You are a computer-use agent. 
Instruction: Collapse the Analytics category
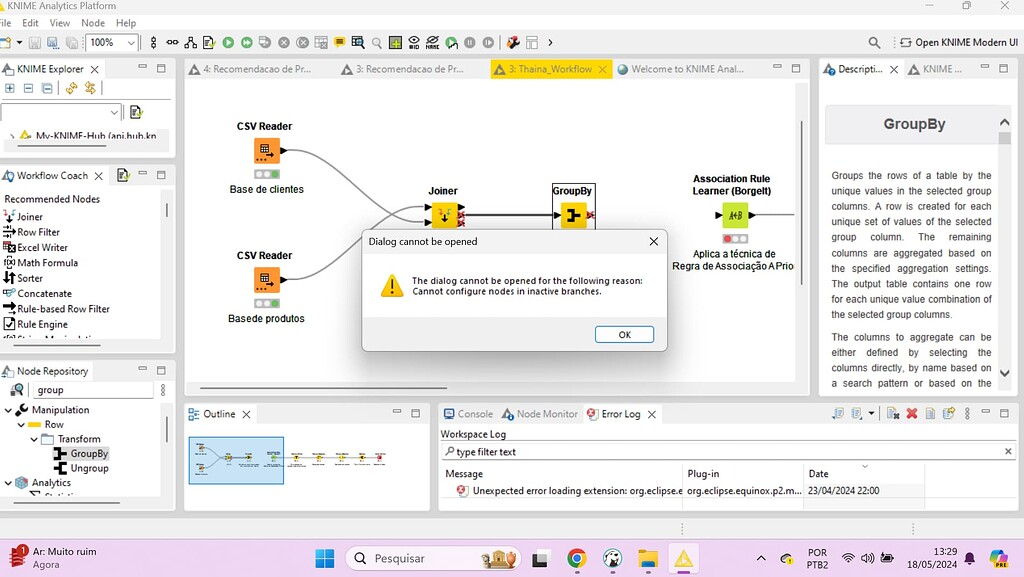click(8, 483)
